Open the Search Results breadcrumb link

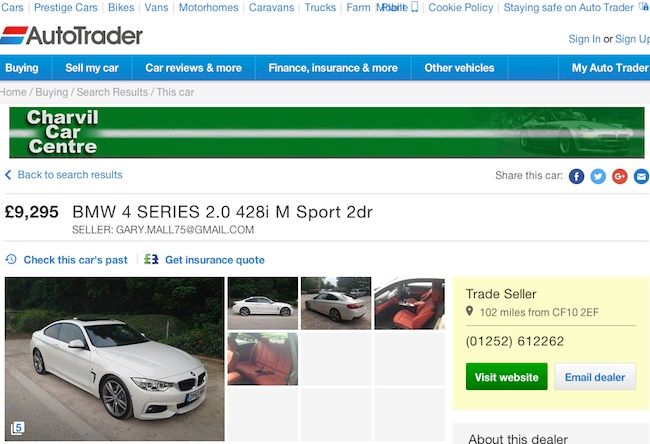[x=112, y=92]
